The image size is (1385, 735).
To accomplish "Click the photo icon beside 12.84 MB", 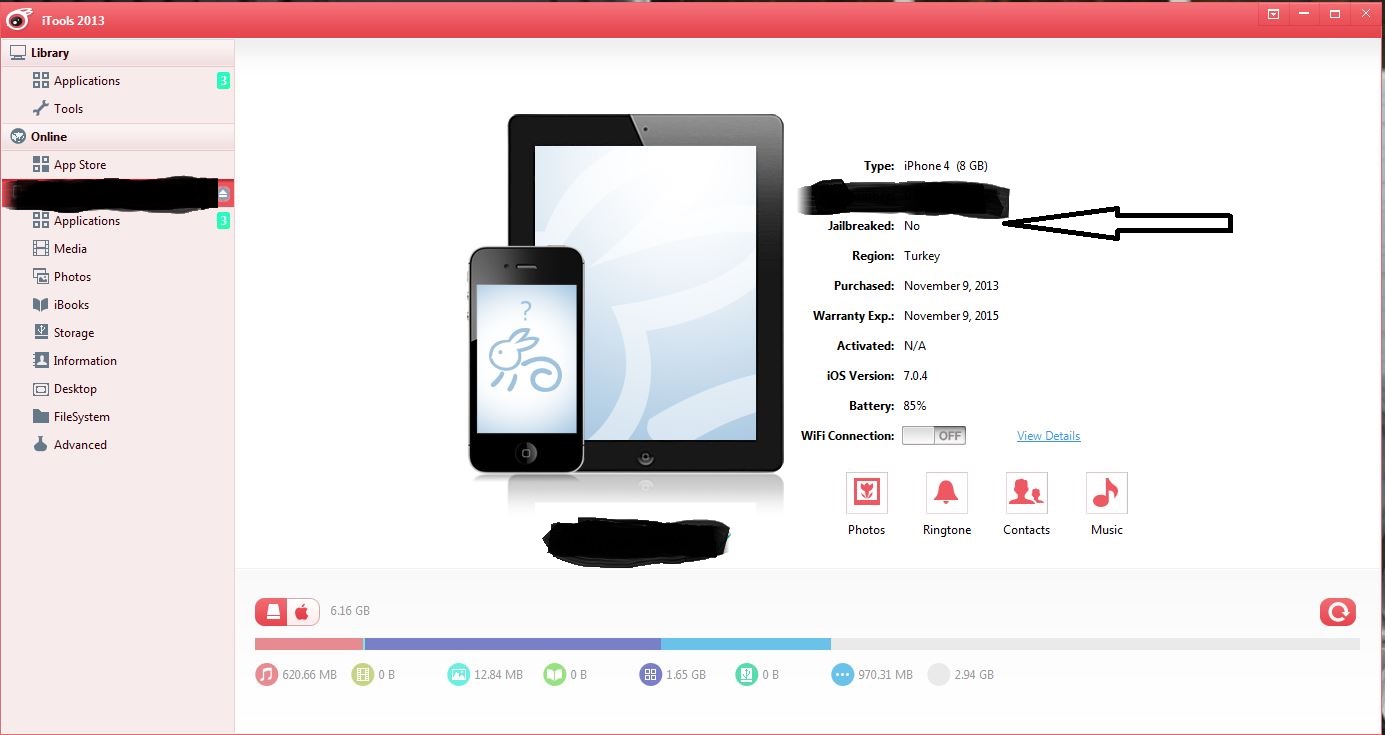I will 458,675.
